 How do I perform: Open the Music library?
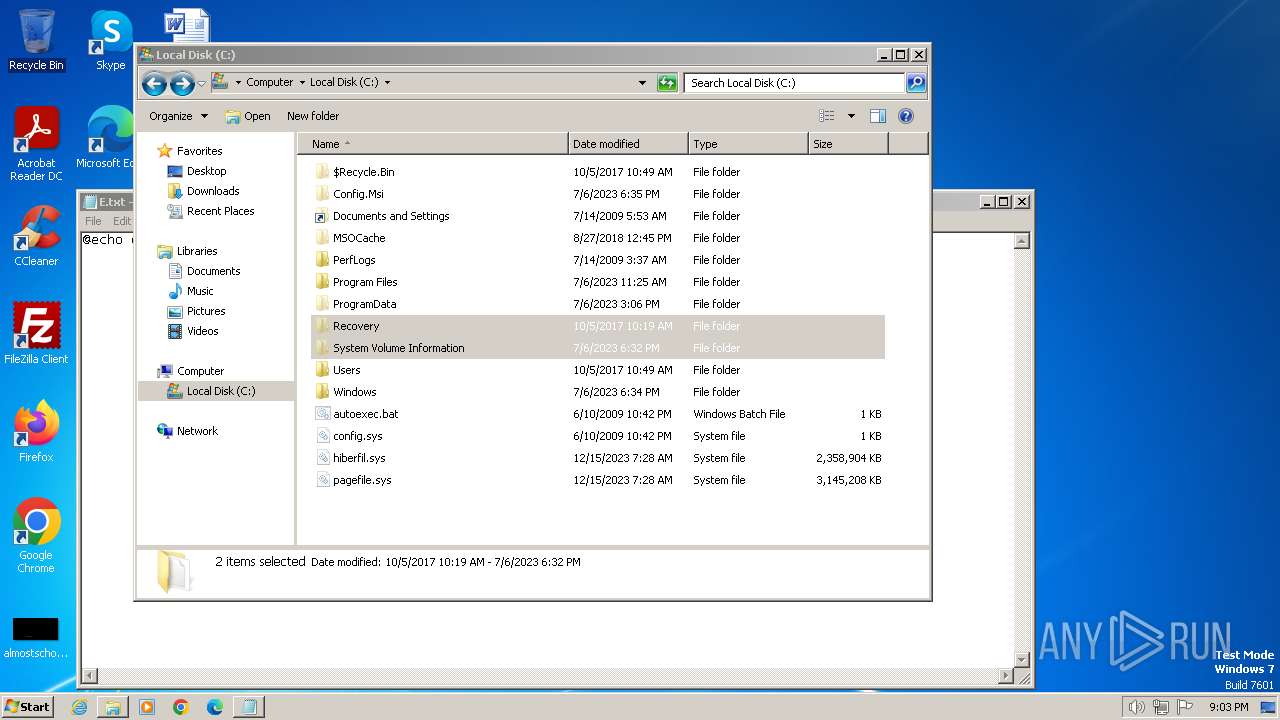pyautogui.click(x=200, y=291)
